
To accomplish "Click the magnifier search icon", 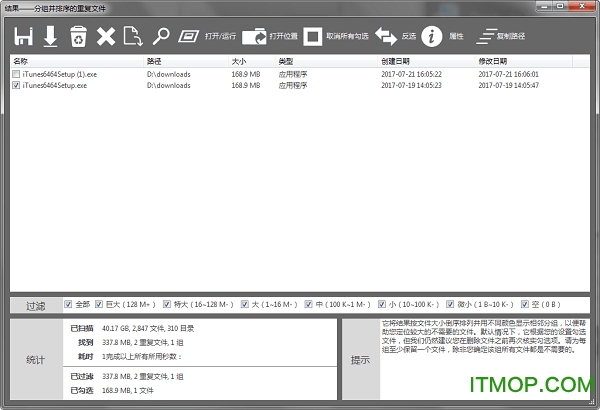I will click(161, 36).
